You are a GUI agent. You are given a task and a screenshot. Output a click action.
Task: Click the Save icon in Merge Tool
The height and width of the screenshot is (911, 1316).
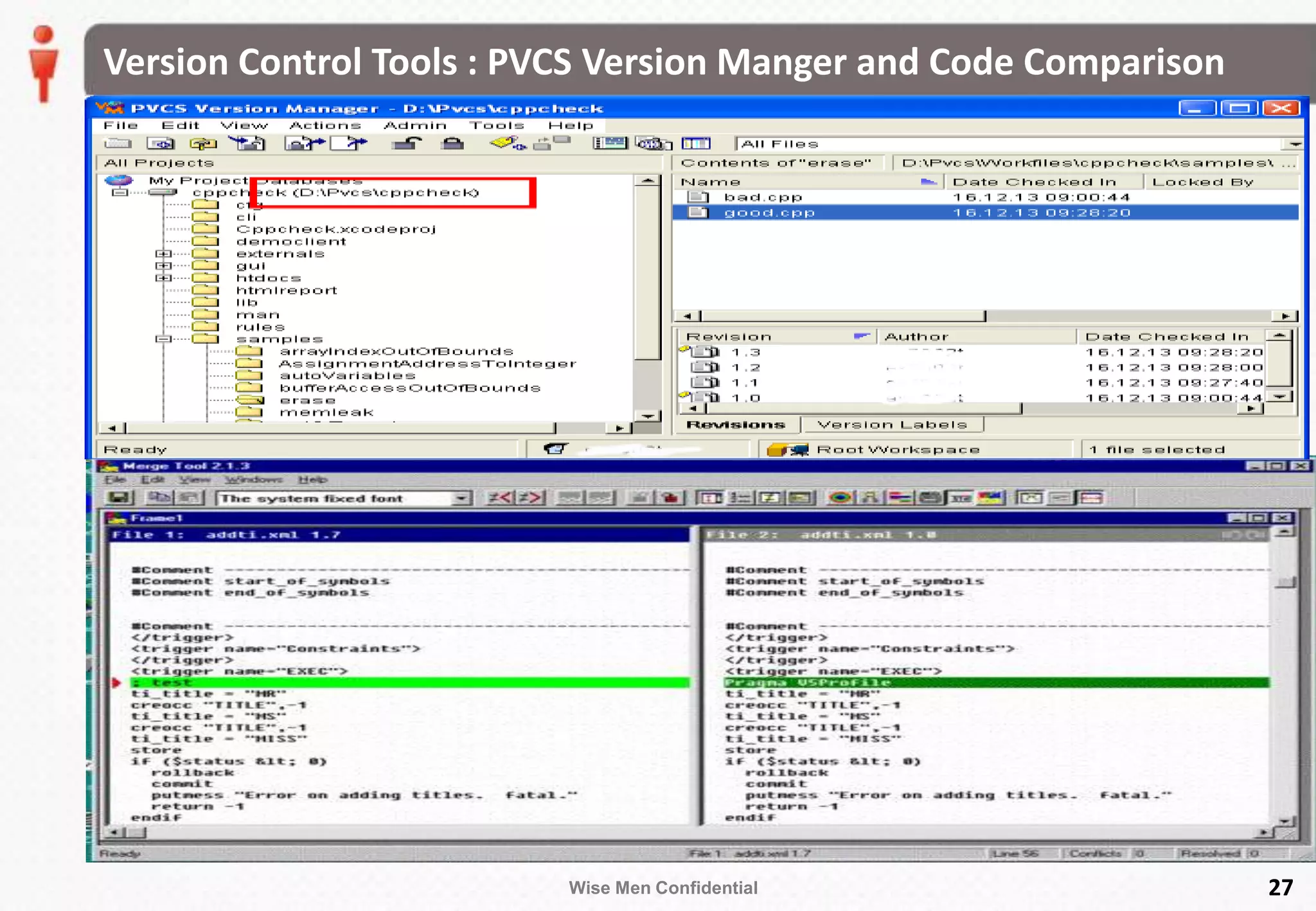119,498
